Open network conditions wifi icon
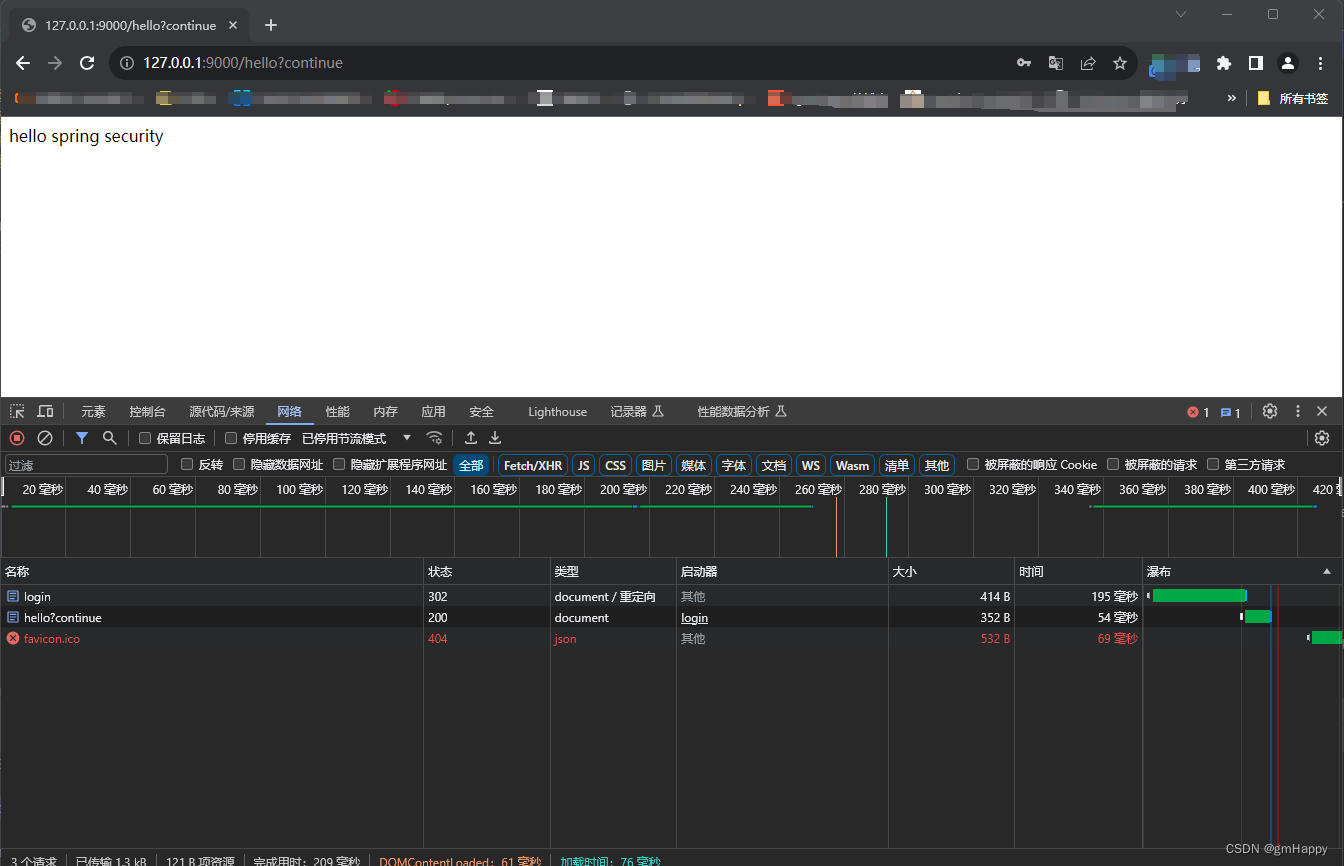The image size is (1344, 866). pyautogui.click(x=434, y=438)
